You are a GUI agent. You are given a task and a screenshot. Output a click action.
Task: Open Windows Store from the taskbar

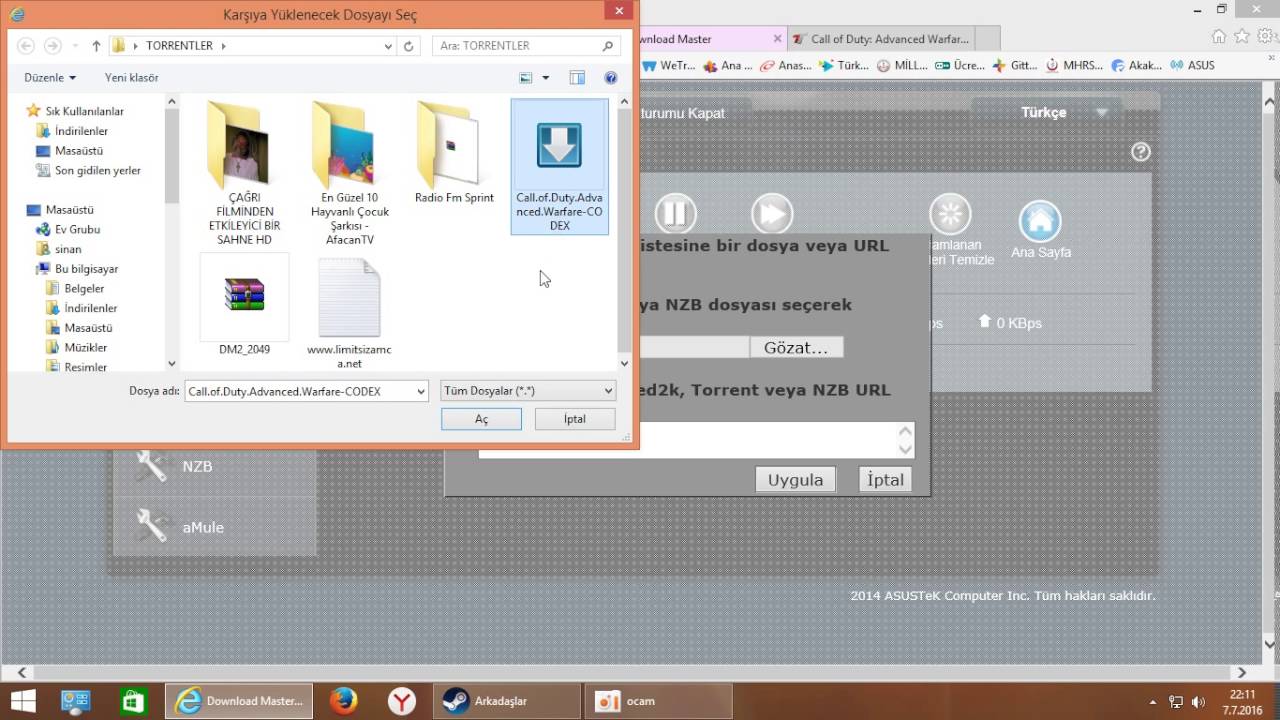pyautogui.click(x=133, y=701)
